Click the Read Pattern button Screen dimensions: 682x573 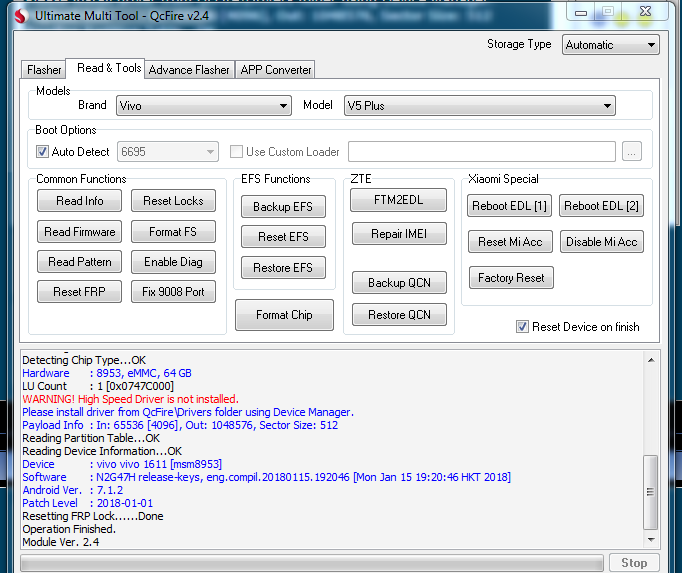(80, 262)
